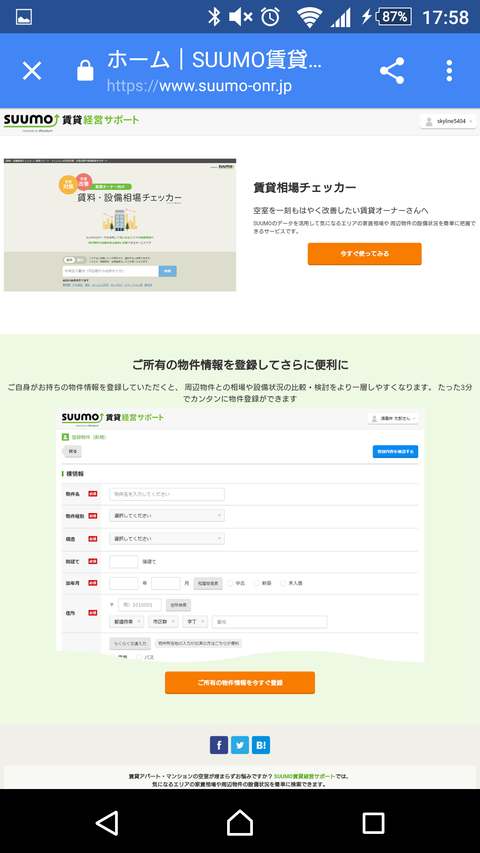Tap the 賃貸相場チェッカー heading
480x853 pixels.
[x=305, y=188]
